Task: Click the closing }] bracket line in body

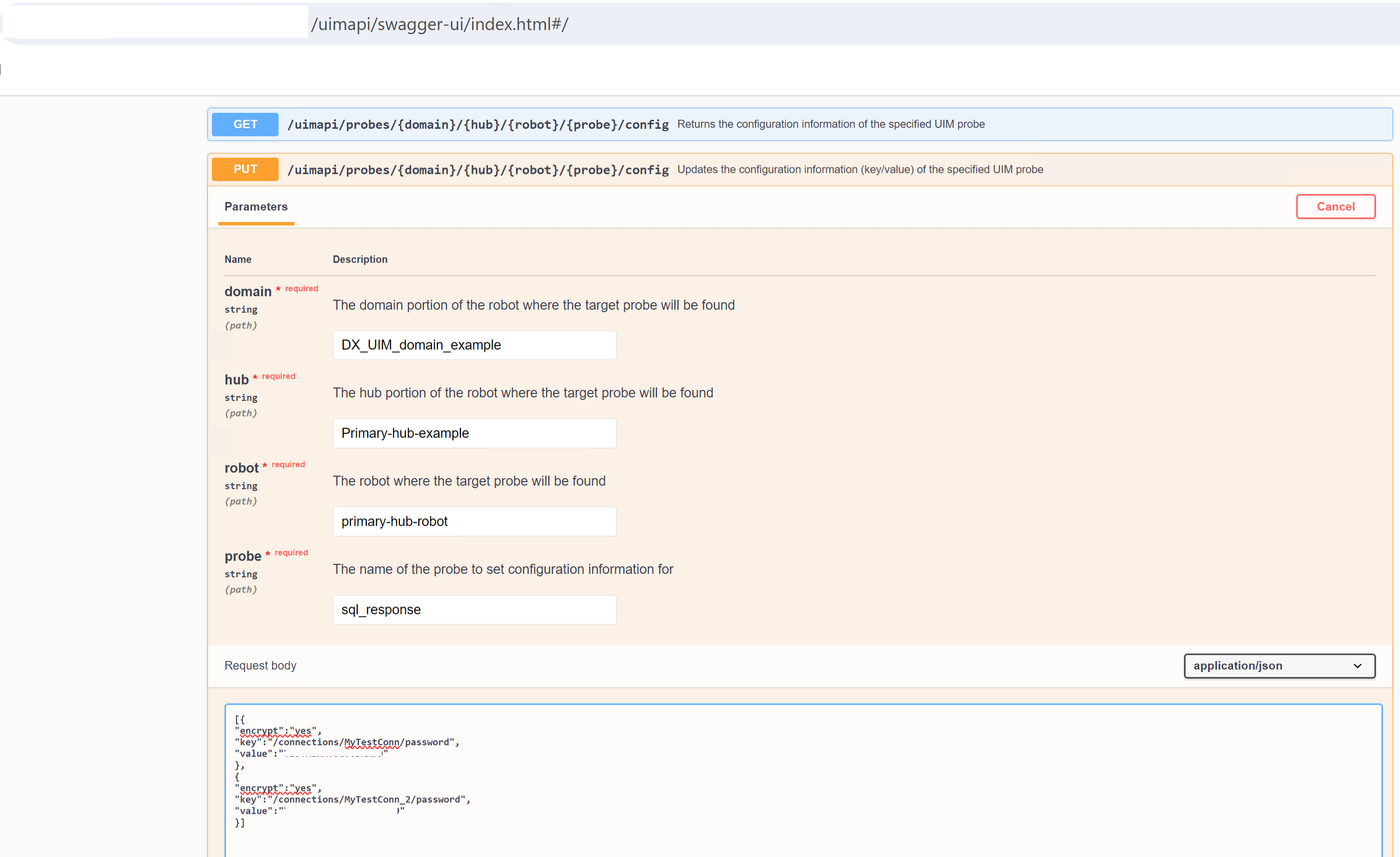Action: pos(240,822)
